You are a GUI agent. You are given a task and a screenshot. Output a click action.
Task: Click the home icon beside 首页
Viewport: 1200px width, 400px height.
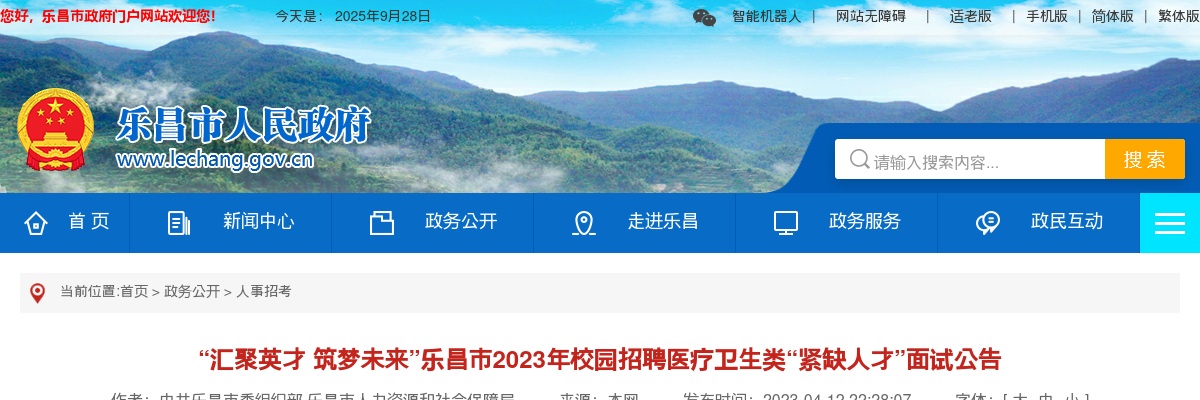click(x=36, y=223)
